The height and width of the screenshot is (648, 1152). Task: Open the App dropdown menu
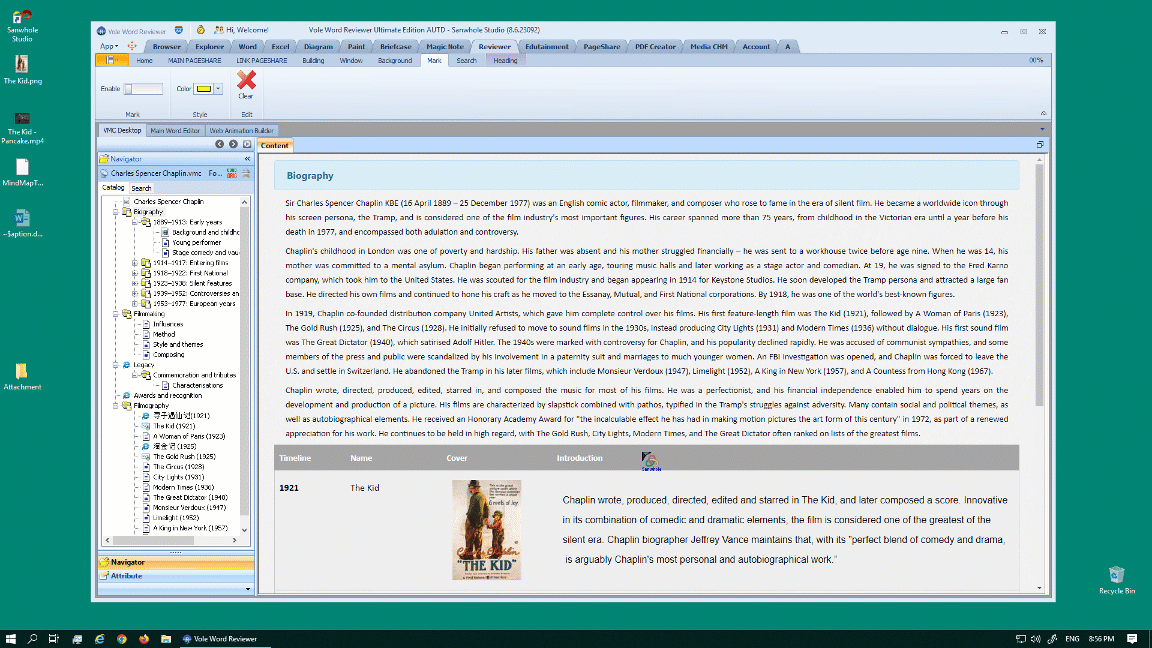point(108,46)
